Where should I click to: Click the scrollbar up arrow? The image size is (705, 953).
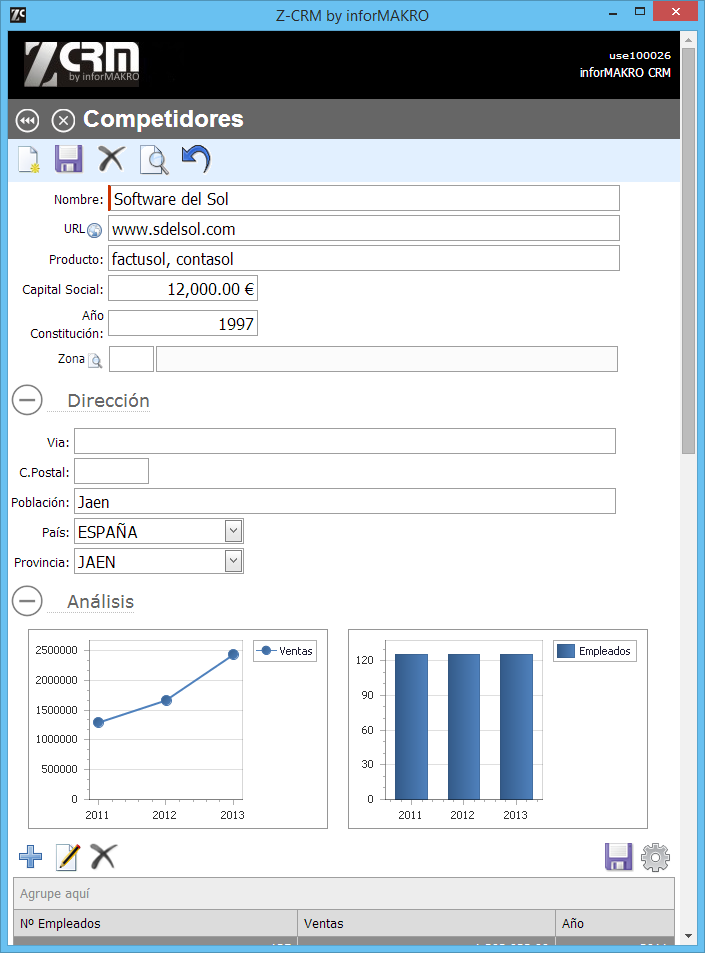click(689, 40)
